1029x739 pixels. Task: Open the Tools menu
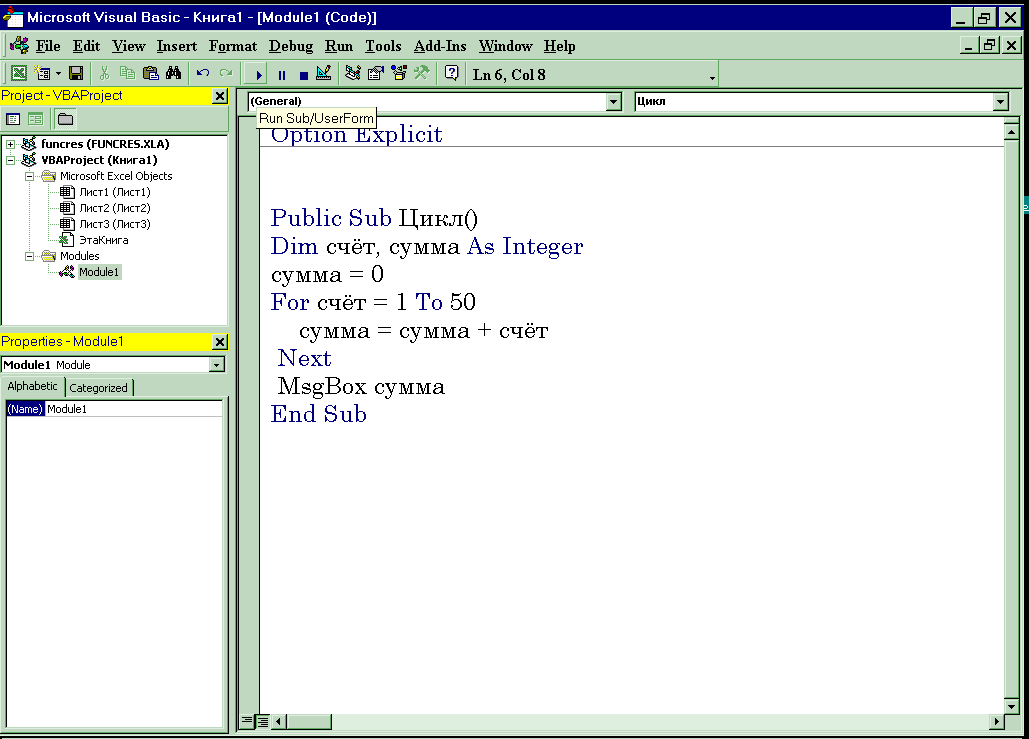coord(383,46)
